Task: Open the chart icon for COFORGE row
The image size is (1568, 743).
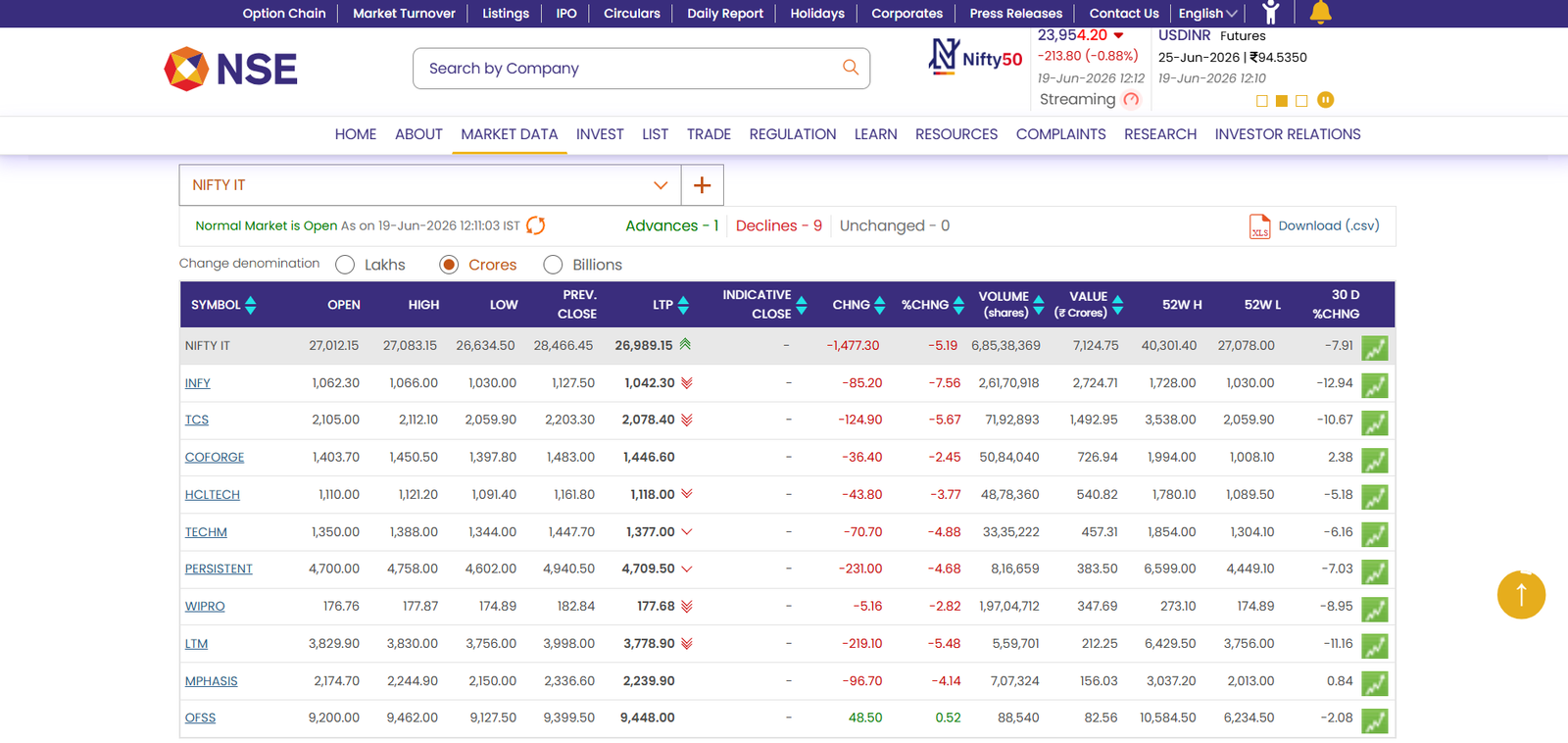Action: (x=1375, y=460)
